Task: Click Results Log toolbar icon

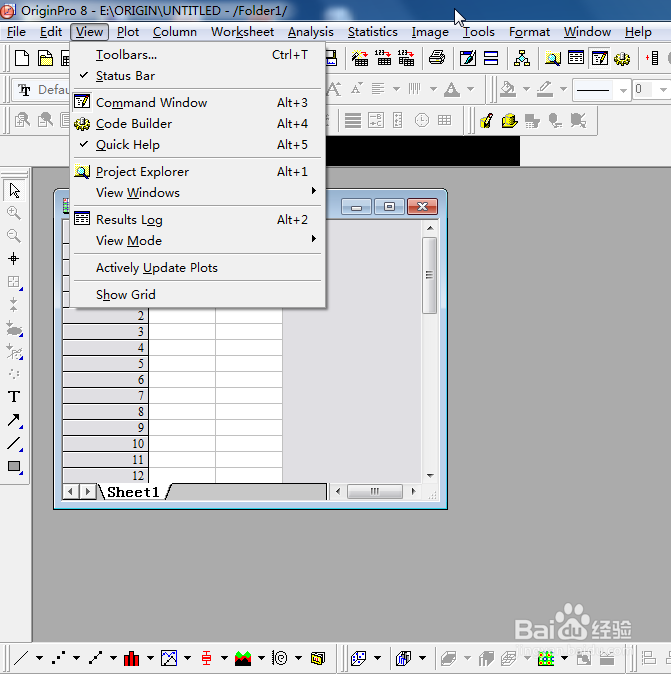Action: click(576, 58)
